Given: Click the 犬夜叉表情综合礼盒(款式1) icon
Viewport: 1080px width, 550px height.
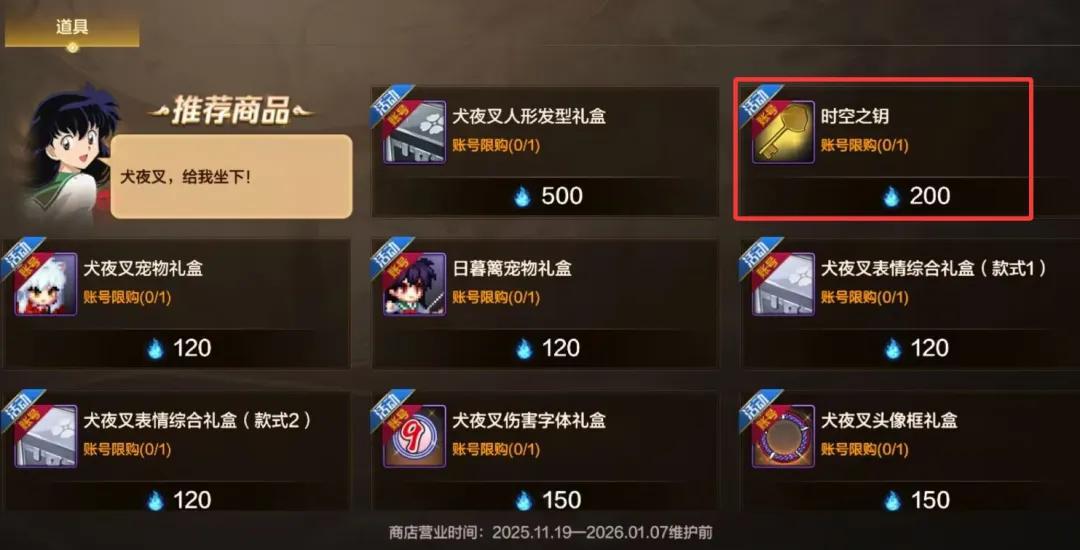Looking at the screenshot, I should [783, 284].
